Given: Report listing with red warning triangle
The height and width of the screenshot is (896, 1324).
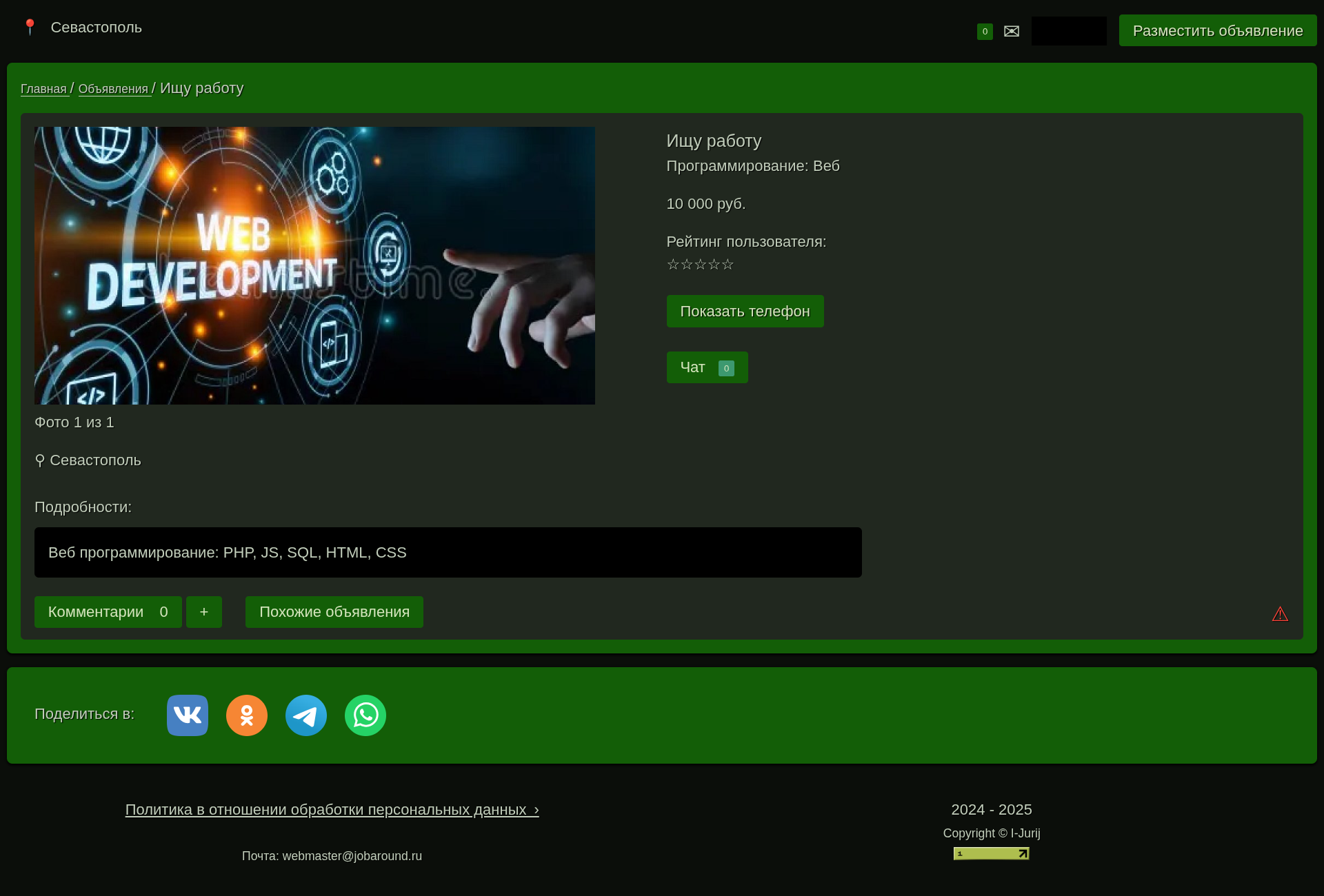Looking at the screenshot, I should coord(1280,614).
